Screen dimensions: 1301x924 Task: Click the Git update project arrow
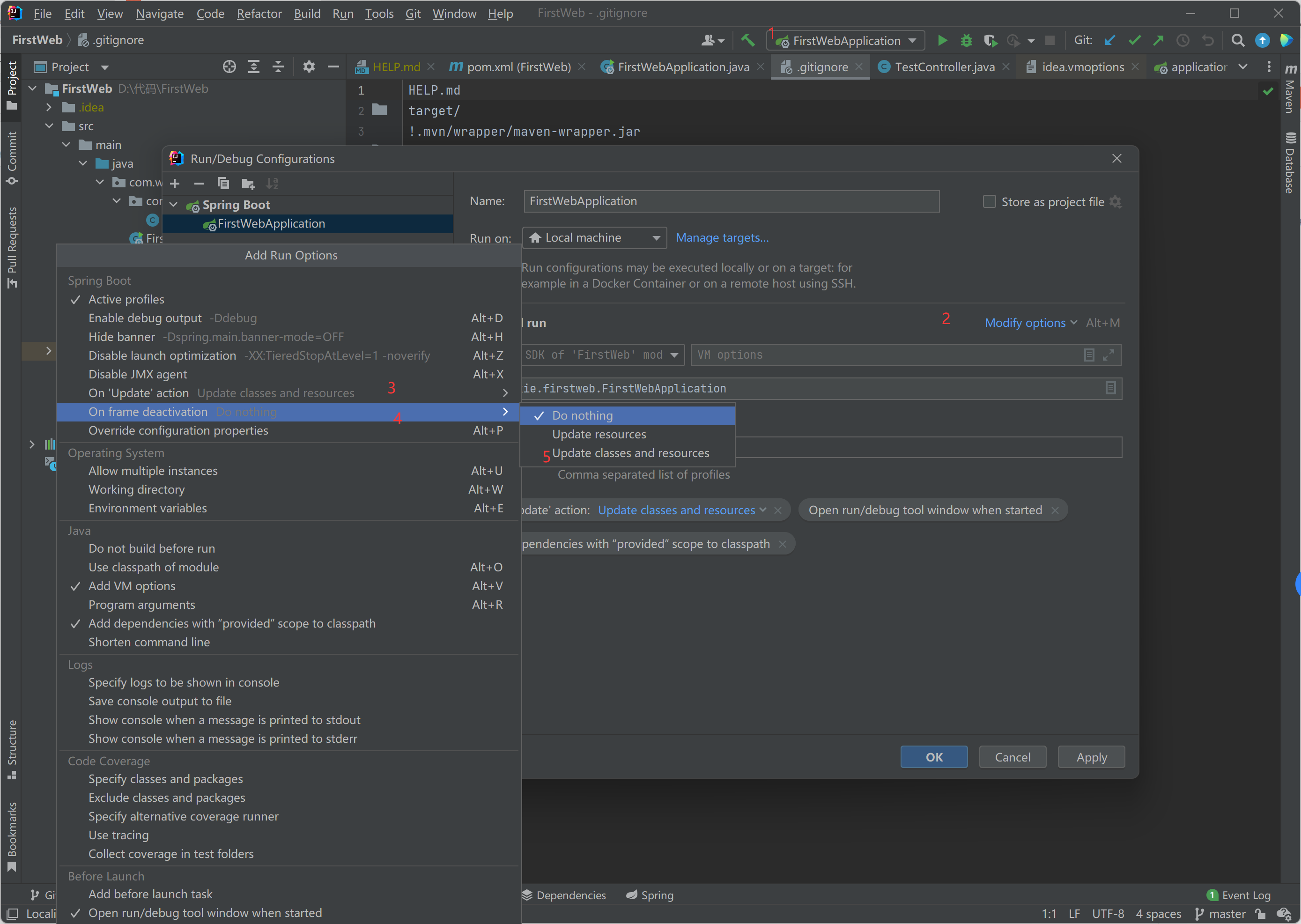tap(1109, 40)
